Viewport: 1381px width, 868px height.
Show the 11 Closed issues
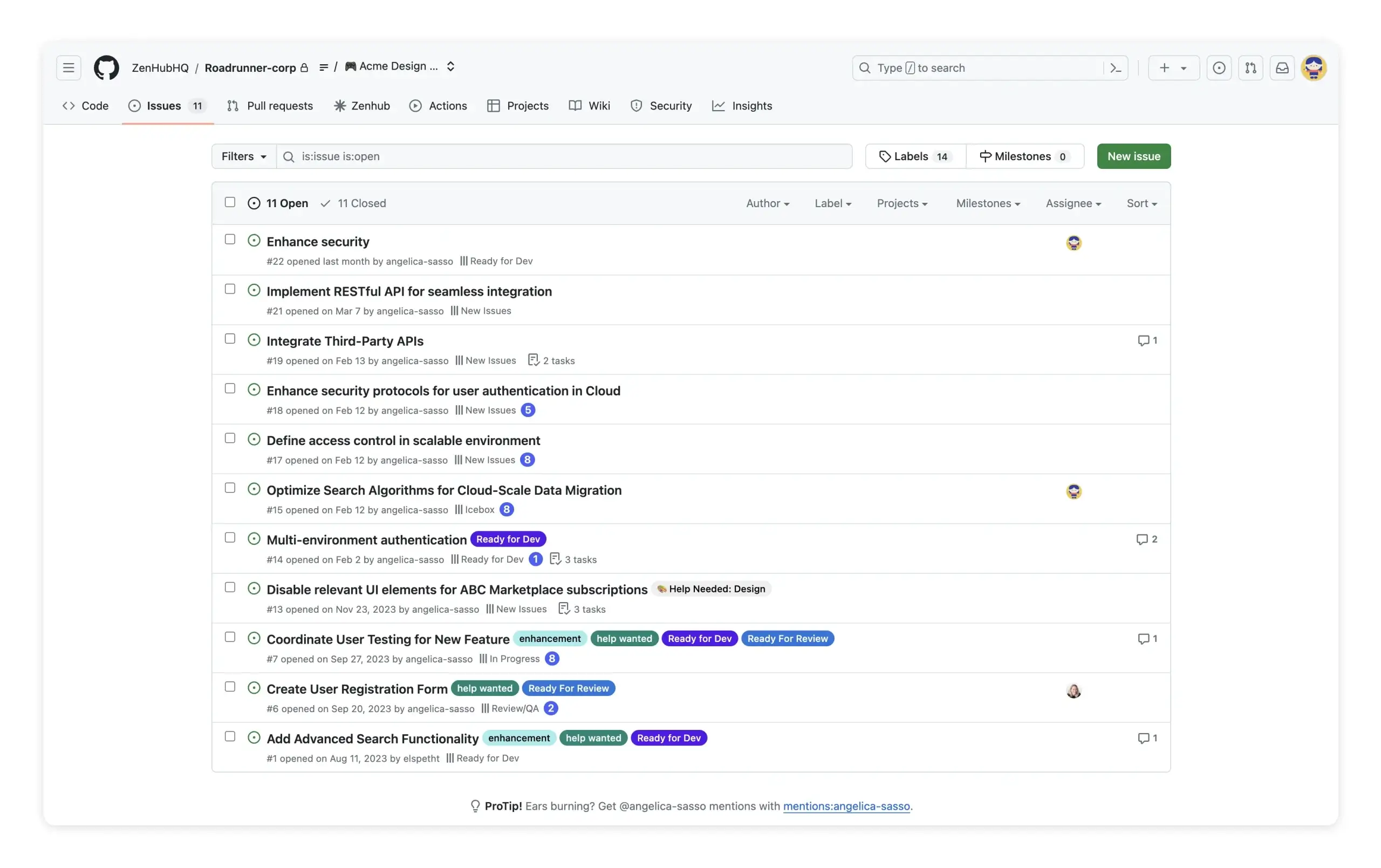pyautogui.click(x=353, y=203)
